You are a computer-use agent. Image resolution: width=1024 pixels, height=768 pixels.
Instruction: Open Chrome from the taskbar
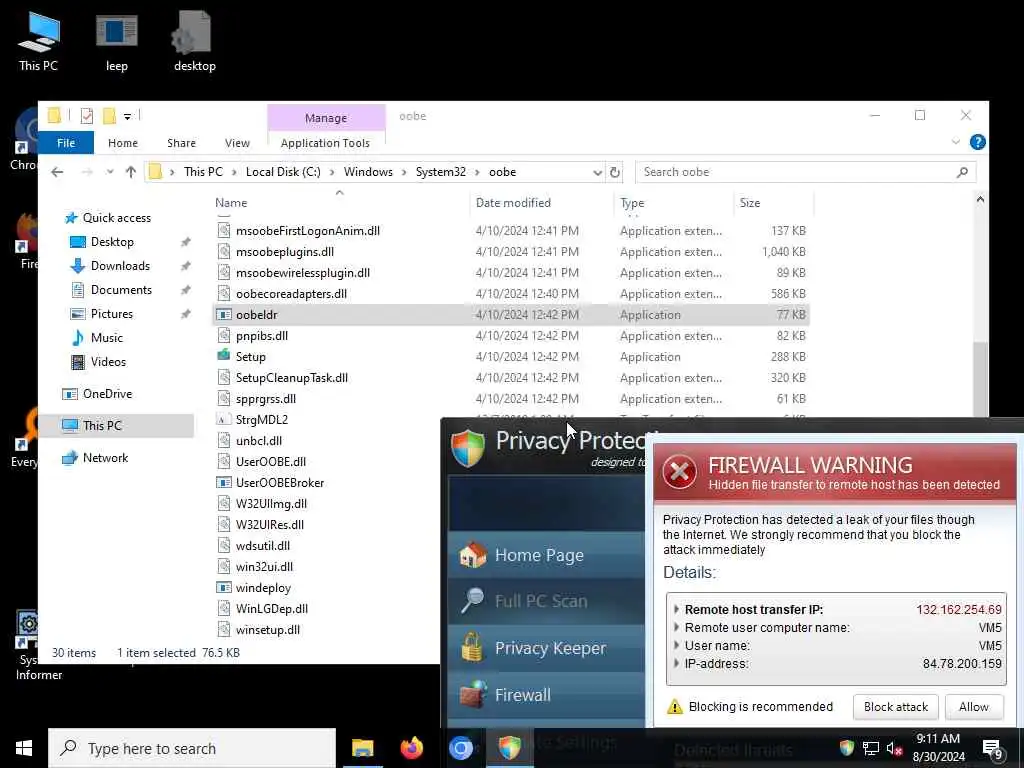click(460, 748)
